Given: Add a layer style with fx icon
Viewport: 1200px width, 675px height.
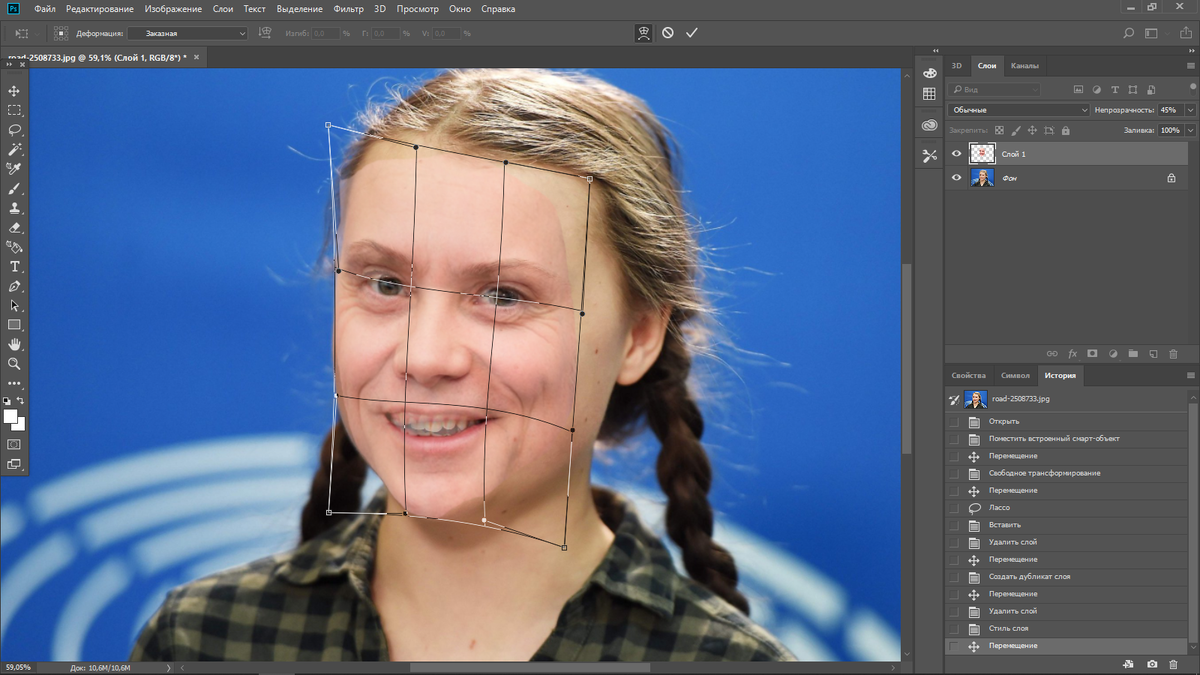Looking at the screenshot, I should 1073,353.
